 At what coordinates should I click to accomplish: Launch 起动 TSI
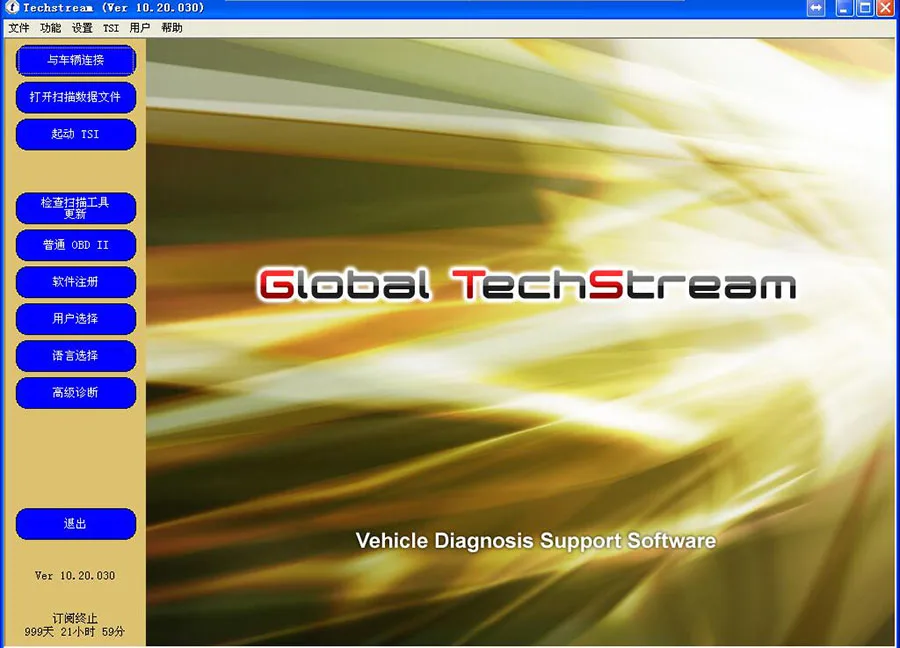coord(76,134)
